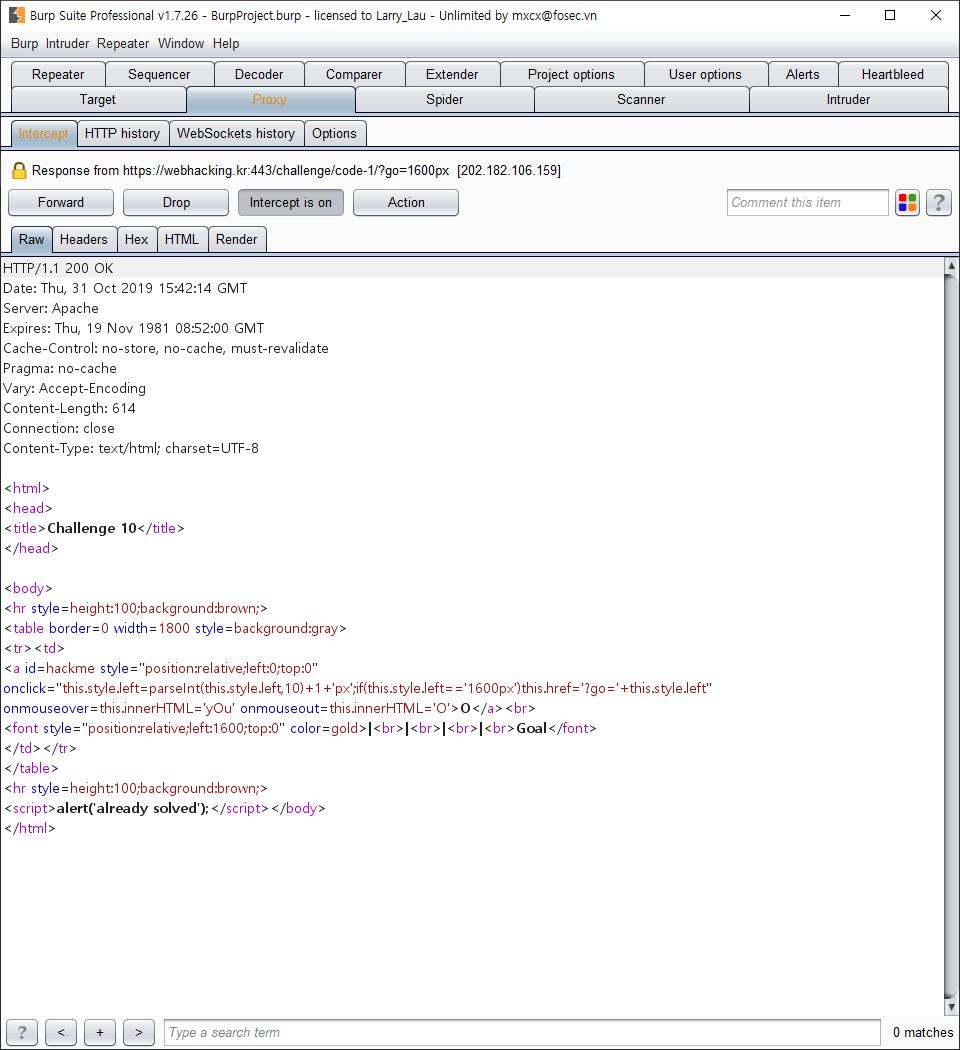This screenshot has height=1050, width=960.
Task: Click the '0 matches' search count label
Action: click(x=923, y=1032)
